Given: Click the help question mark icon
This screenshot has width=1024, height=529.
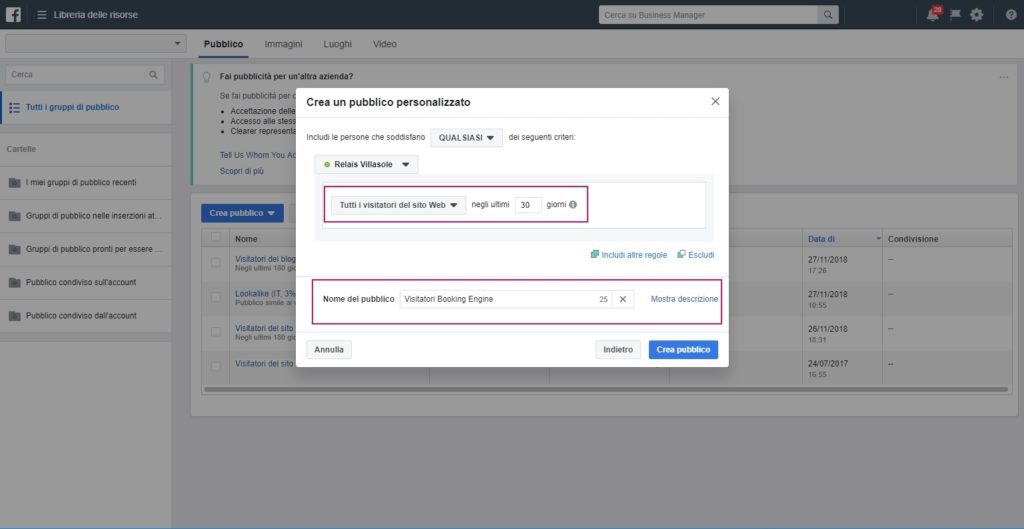Looking at the screenshot, I should 1010,15.
